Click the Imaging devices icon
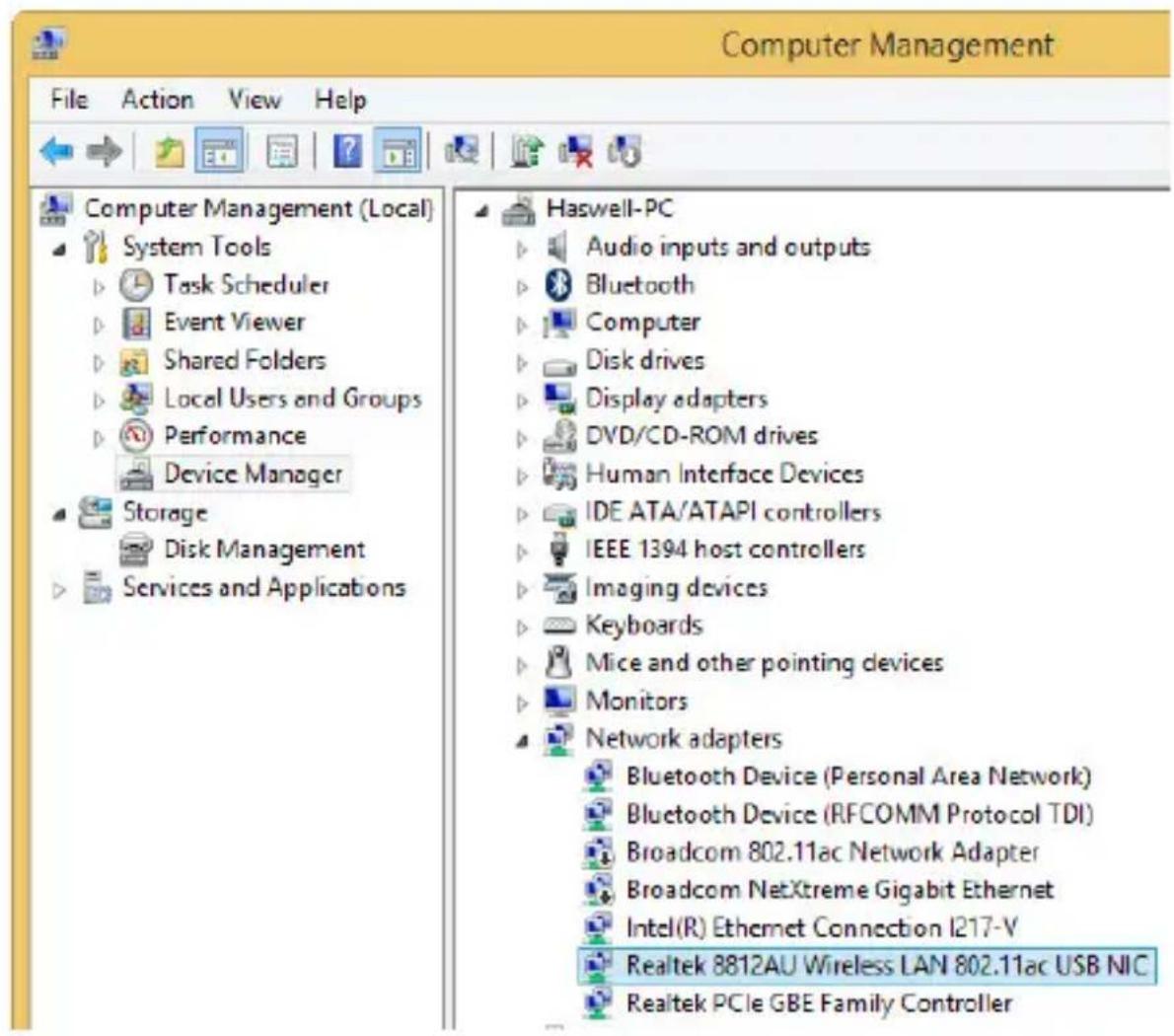The height and width of the screenshot is (1036, 1174). 559,588
